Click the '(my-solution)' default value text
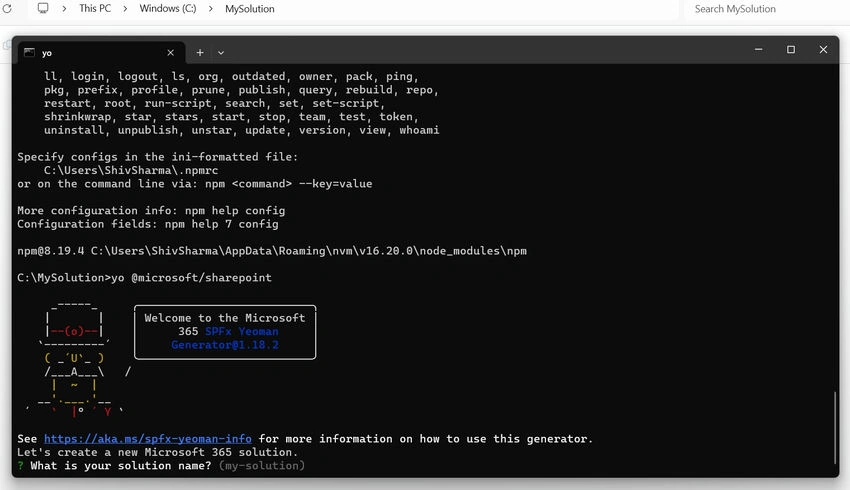This screenshot has height=490, width=850. pos(262,466)
